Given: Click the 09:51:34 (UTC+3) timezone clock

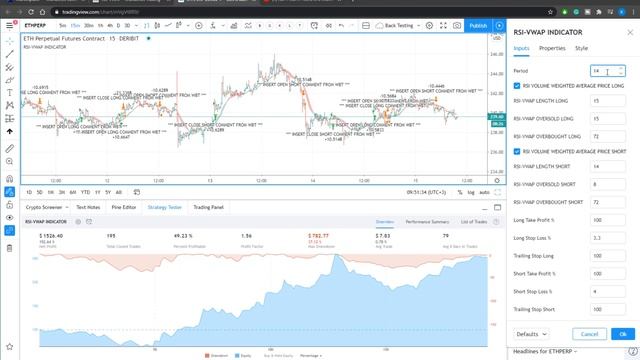Looking at the screenshot, I should coord(426,192).
